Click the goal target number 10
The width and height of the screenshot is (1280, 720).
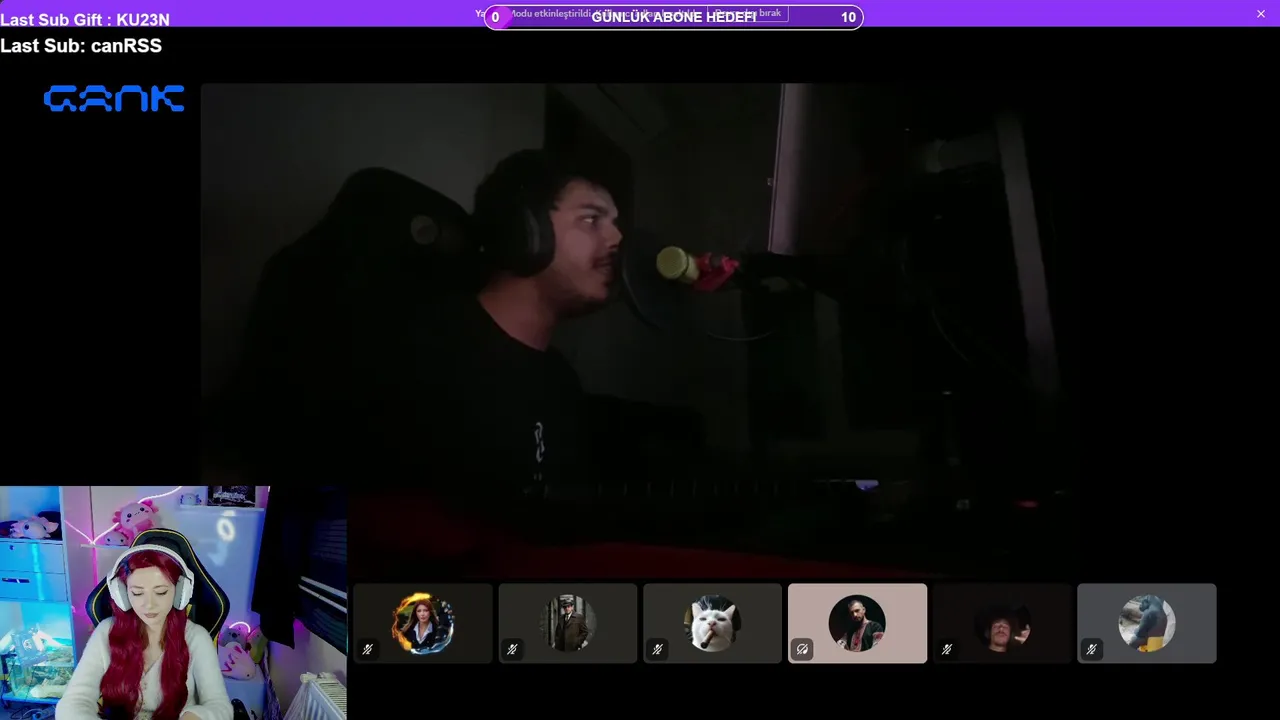click(x=848, y=17)
